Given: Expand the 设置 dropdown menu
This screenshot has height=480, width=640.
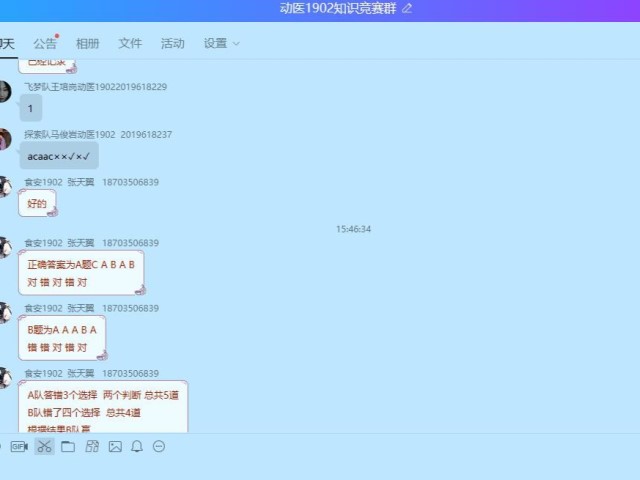Looking at the screenshot, I should click(x=221, y=43).
